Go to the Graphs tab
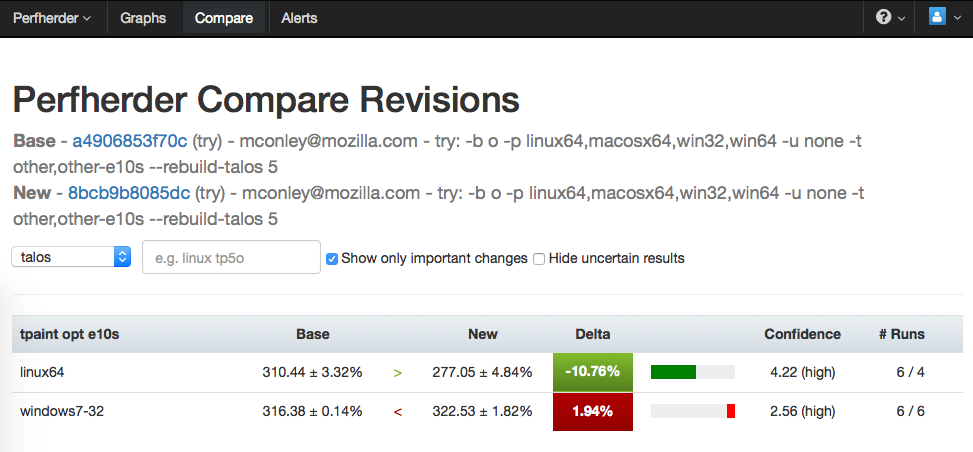 (143, 18)
